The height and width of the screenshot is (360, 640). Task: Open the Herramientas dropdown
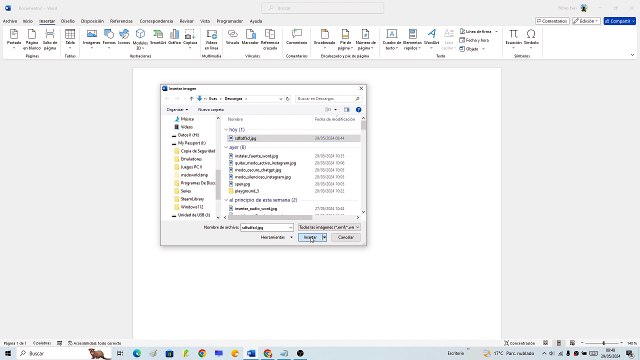pos(277,237)
